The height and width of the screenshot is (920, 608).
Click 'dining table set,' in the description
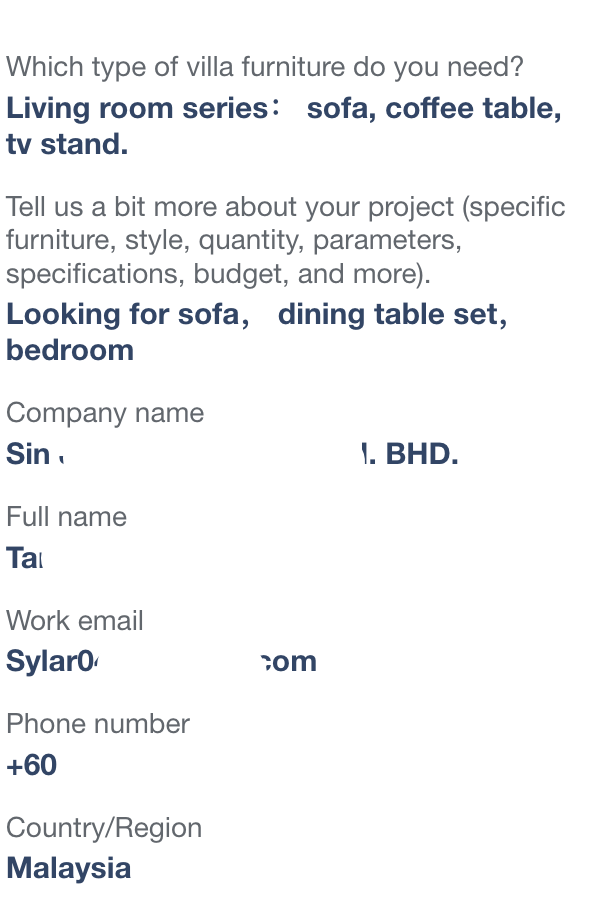[x=393, y=314]
